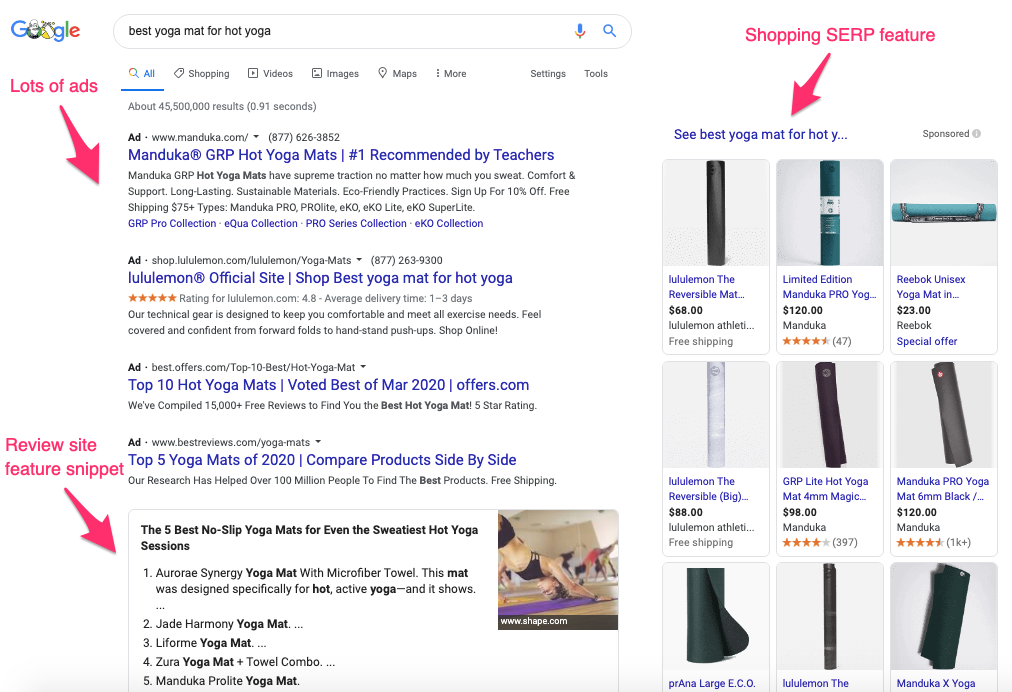The height and width of the screenshot is (692, 1012).
Task: Select the All results tab
Action: pyautogui.click(x=142, y=74)
